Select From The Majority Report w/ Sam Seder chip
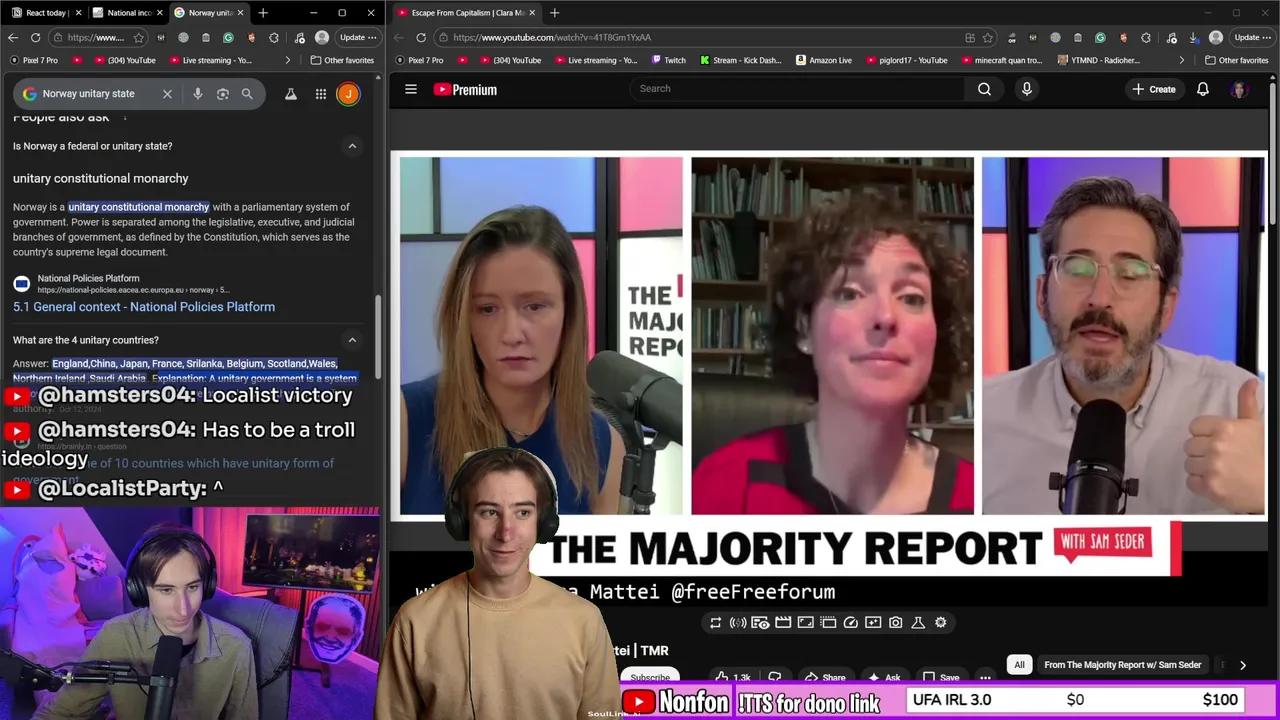The height and width of the screenshot is (720, 1280). [1122, 665]
